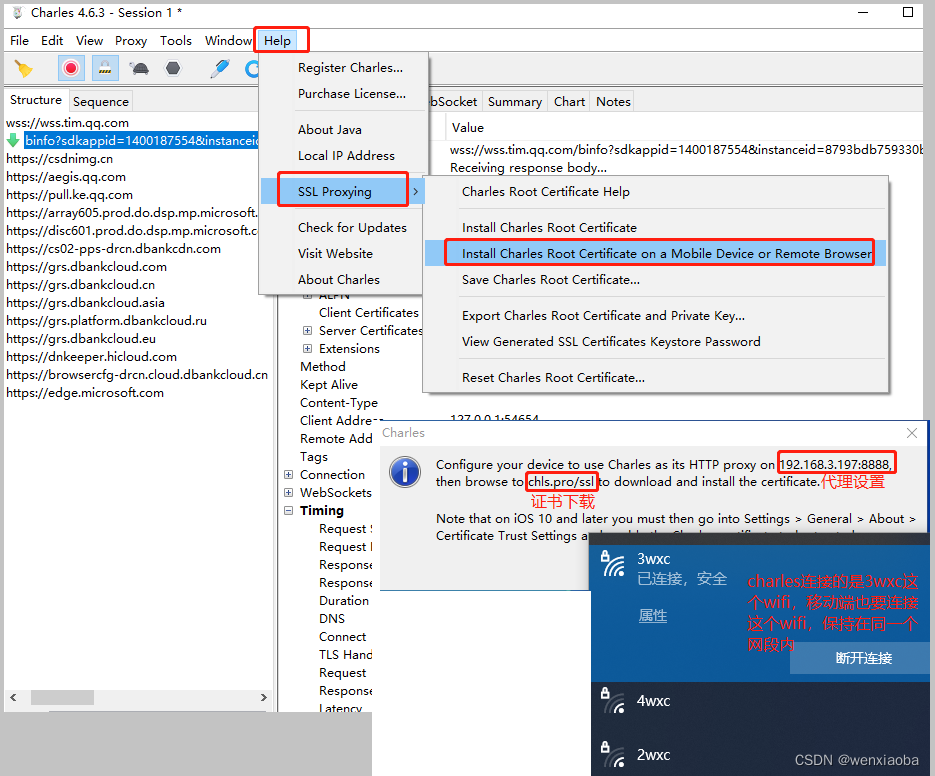Viewport: 935px width, 776px height.
Task: Toggle SSL proxying padlock toolbar icon
Action: click(x=105, y=68)
